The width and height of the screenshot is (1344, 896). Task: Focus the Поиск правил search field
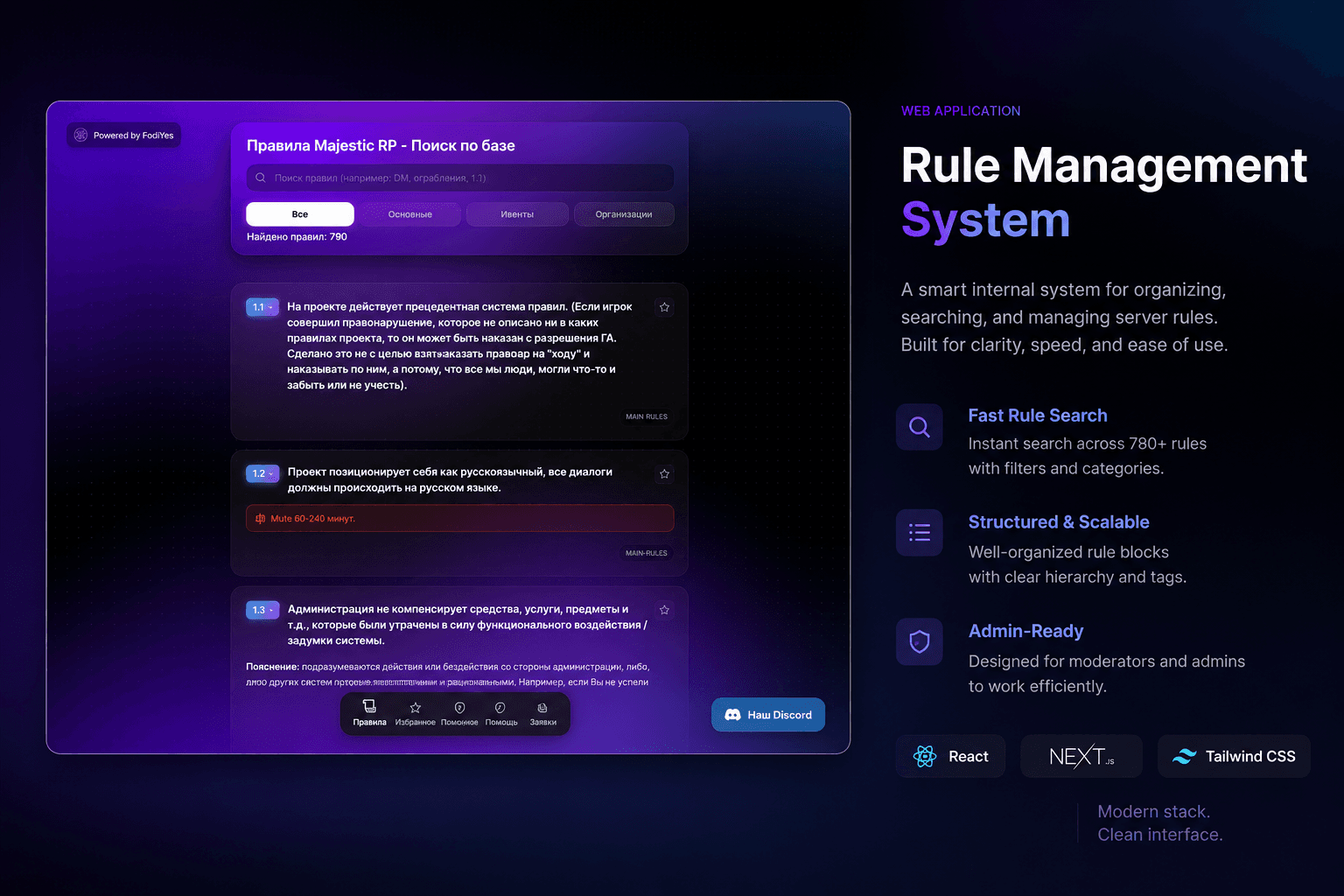[x=460, y=178]
